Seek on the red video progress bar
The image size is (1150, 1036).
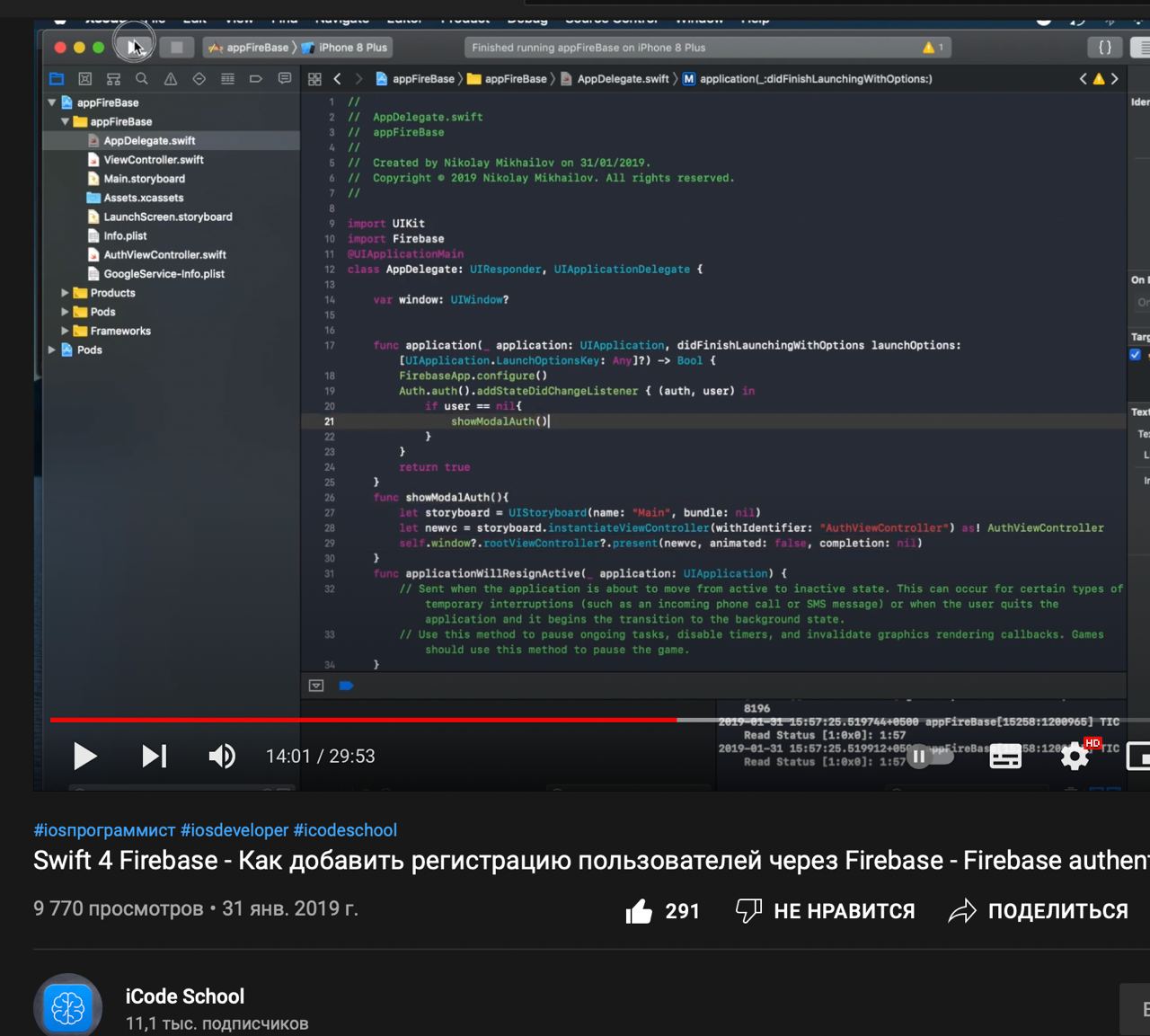363,720
